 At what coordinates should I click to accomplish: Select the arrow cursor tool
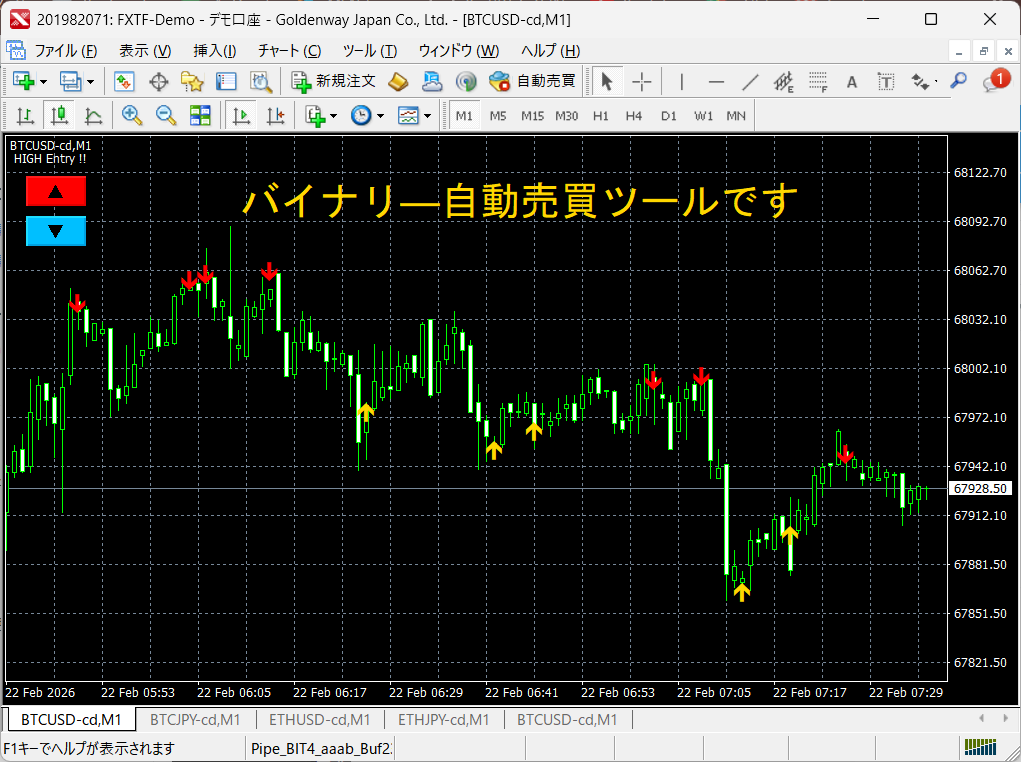[x=607, y=82]
